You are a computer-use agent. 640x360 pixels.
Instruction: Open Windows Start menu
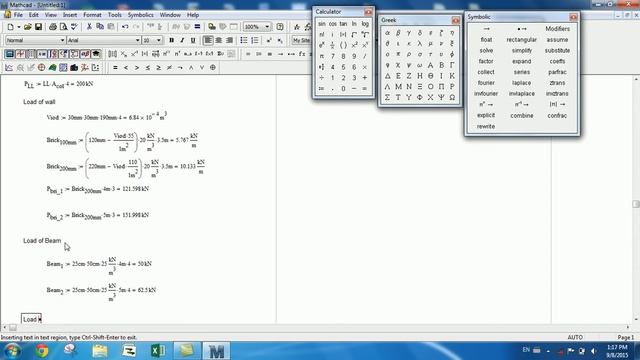(x=12, y=351)
